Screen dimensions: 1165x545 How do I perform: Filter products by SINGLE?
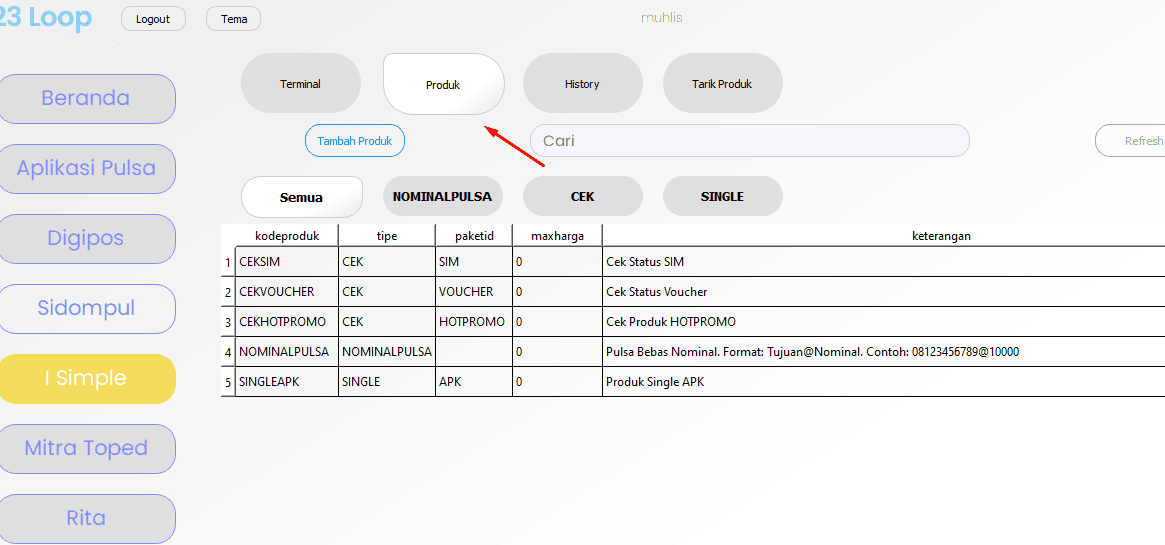pyautogui.click(x=722, y=197)
